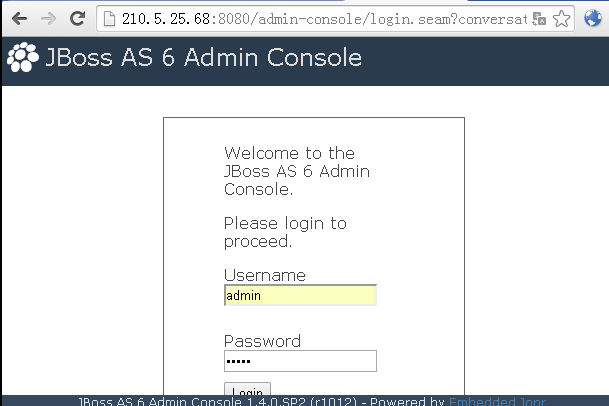Image resolution: width=609 pixels, height=406 pixels.
Task: Bookmark this page with the star
Action: pos(561,19)
